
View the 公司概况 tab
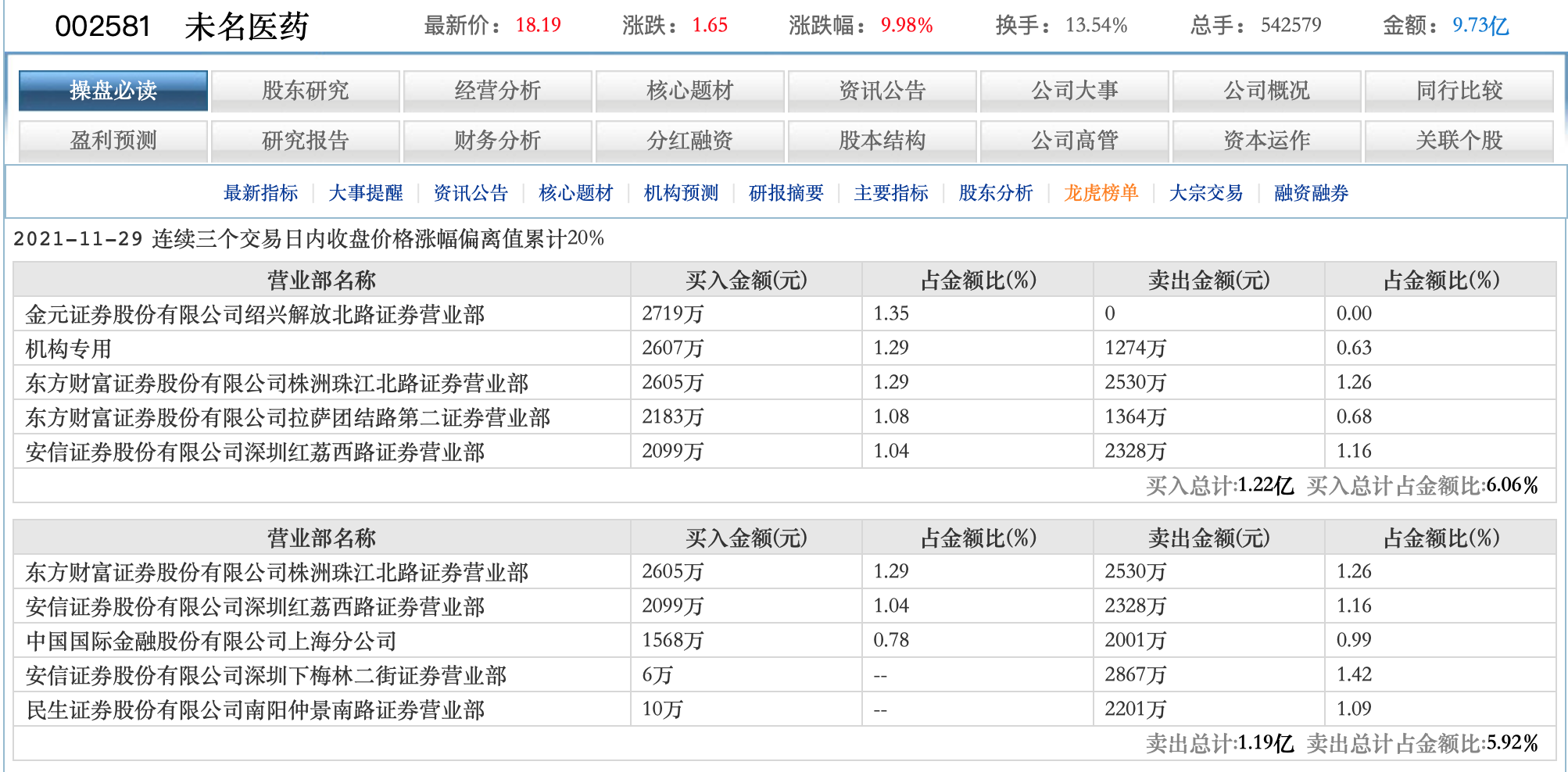pyautogui.click(x=1266, y=91)
